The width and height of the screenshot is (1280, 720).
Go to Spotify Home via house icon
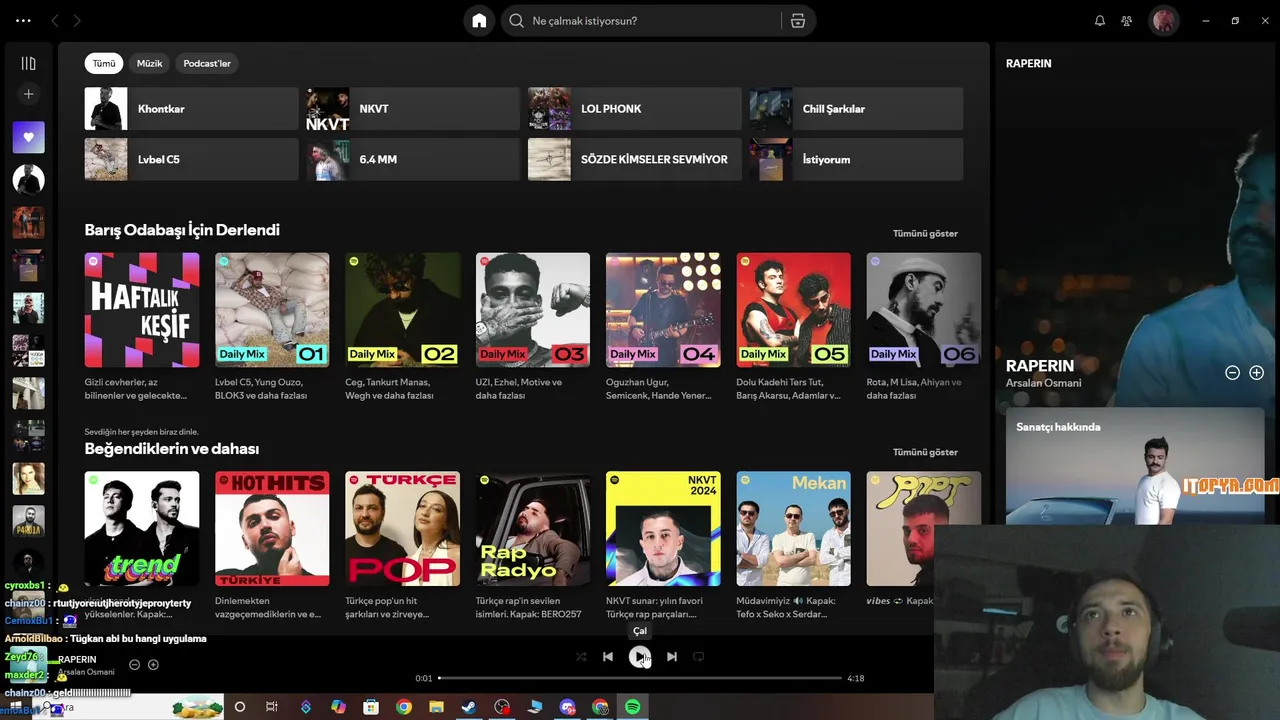point(479,21)
